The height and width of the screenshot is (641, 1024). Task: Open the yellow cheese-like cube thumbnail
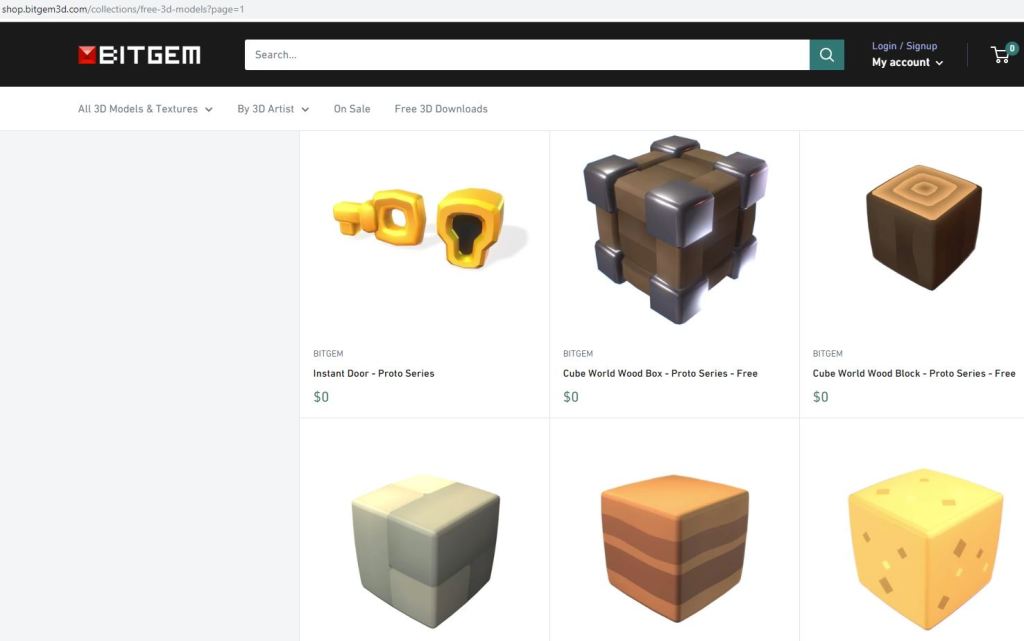click(925, 549)
